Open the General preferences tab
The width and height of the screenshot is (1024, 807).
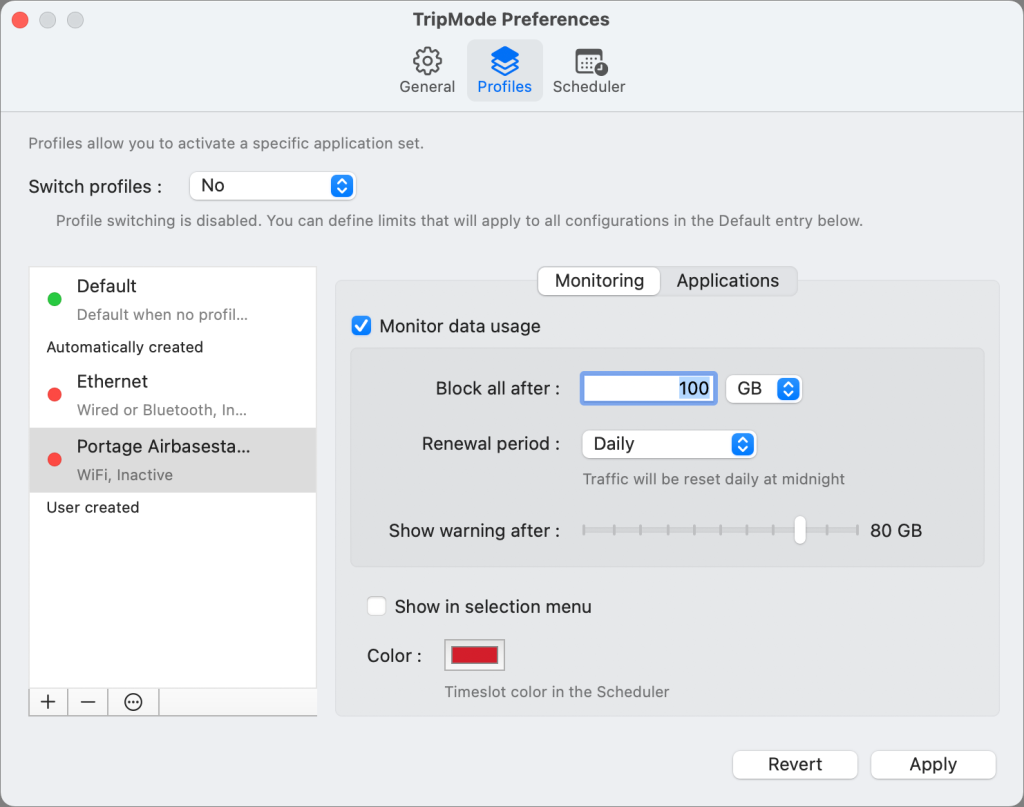click(x=427, y=71)
